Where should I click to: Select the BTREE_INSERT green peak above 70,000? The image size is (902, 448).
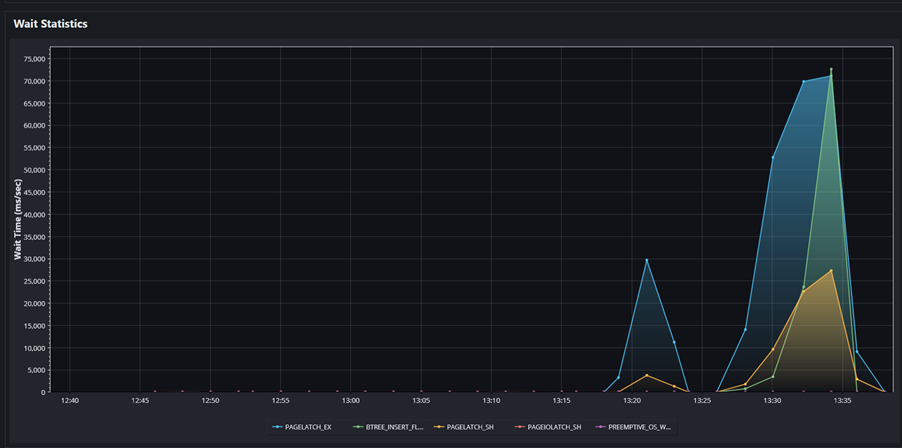click(x=831, y=70)
